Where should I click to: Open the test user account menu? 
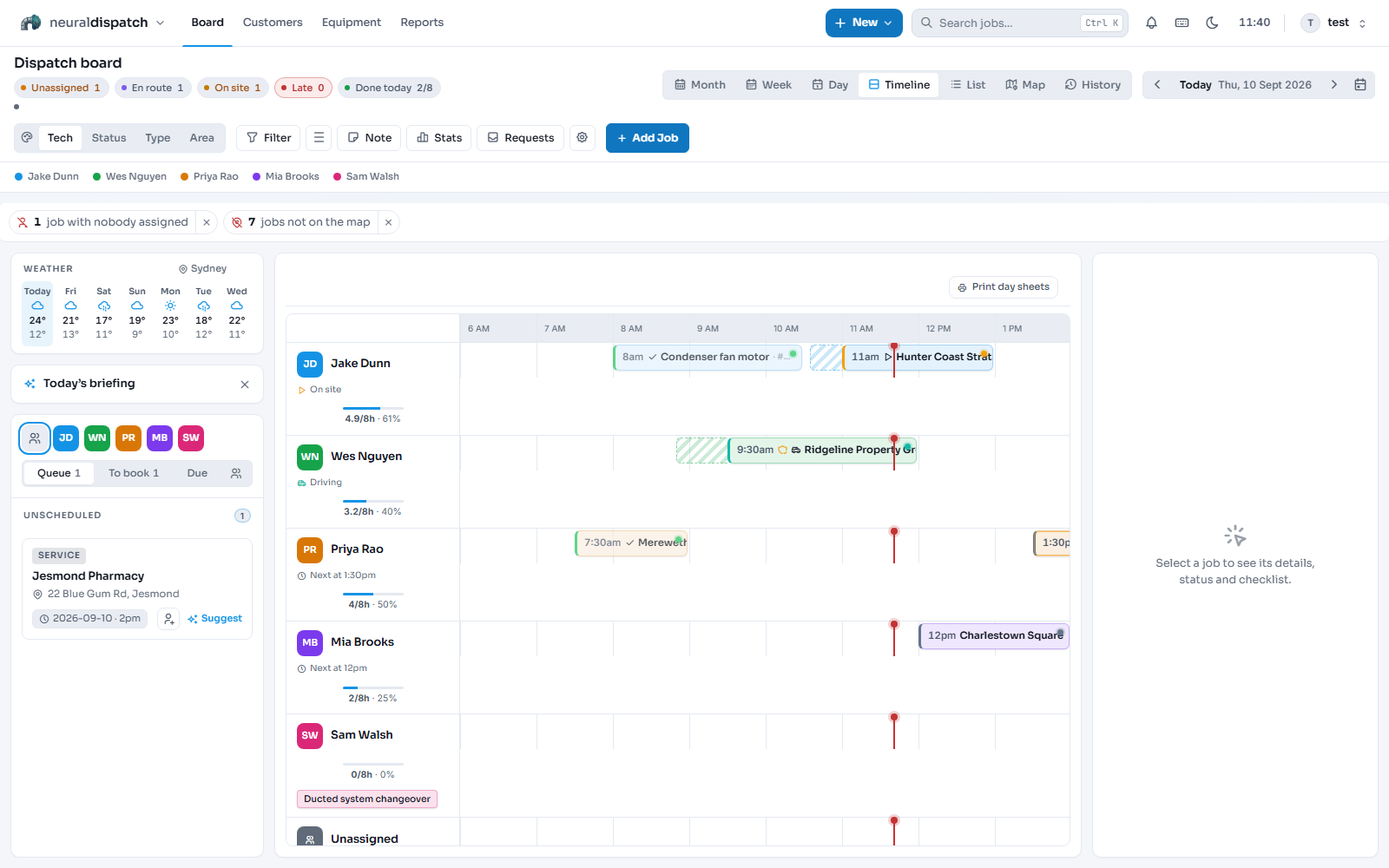pyautogui.click(x=1334, y=23)
